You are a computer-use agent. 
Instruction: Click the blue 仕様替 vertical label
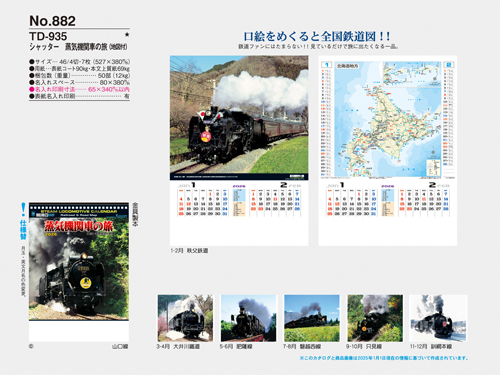coord(23,230)
